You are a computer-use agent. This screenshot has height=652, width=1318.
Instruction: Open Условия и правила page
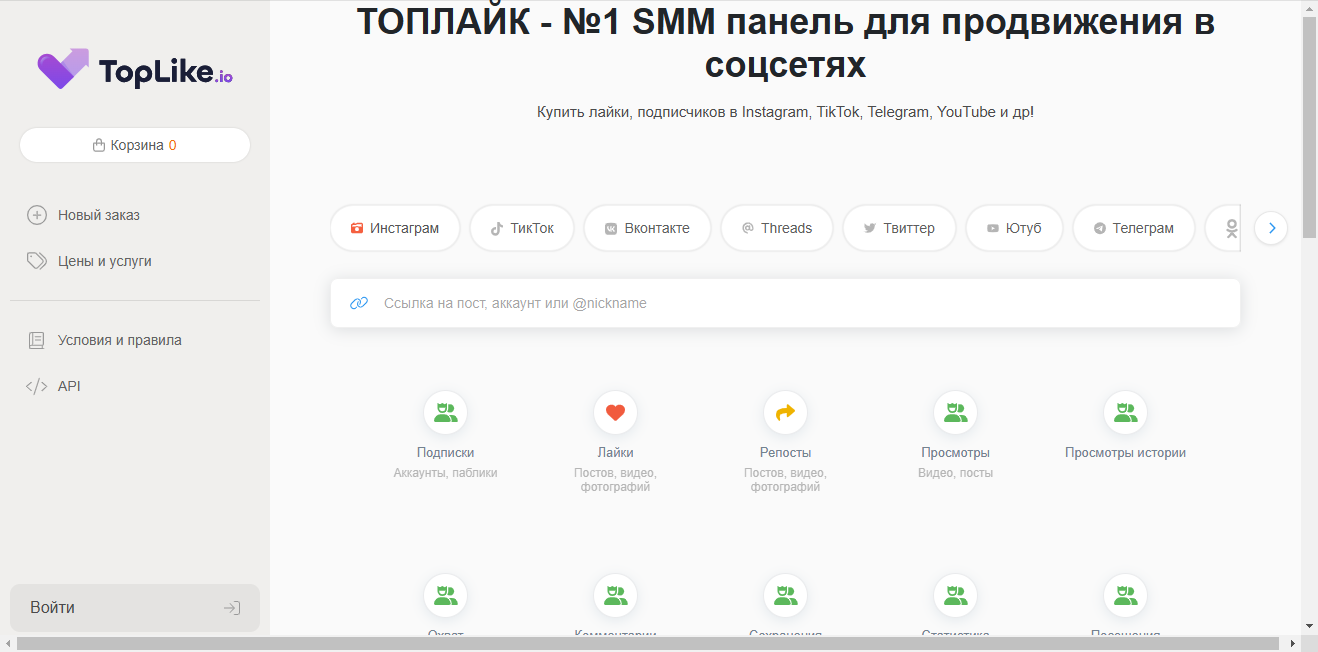(105, 340)
